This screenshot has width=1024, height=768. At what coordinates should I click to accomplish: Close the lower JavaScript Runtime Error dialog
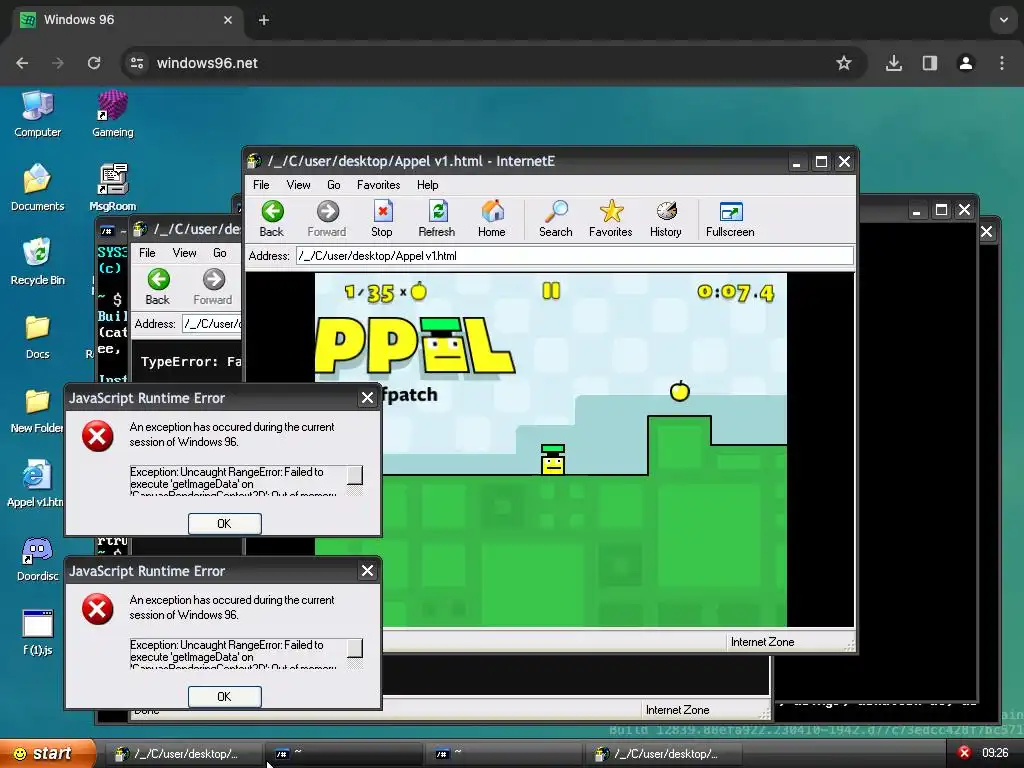coord(368,571)
